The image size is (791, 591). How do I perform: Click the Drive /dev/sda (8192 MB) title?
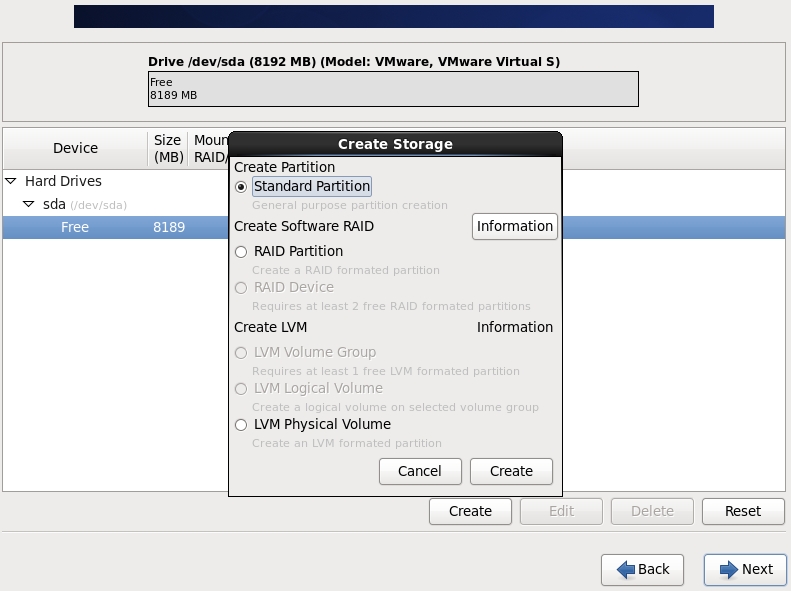tap(354, 62)
